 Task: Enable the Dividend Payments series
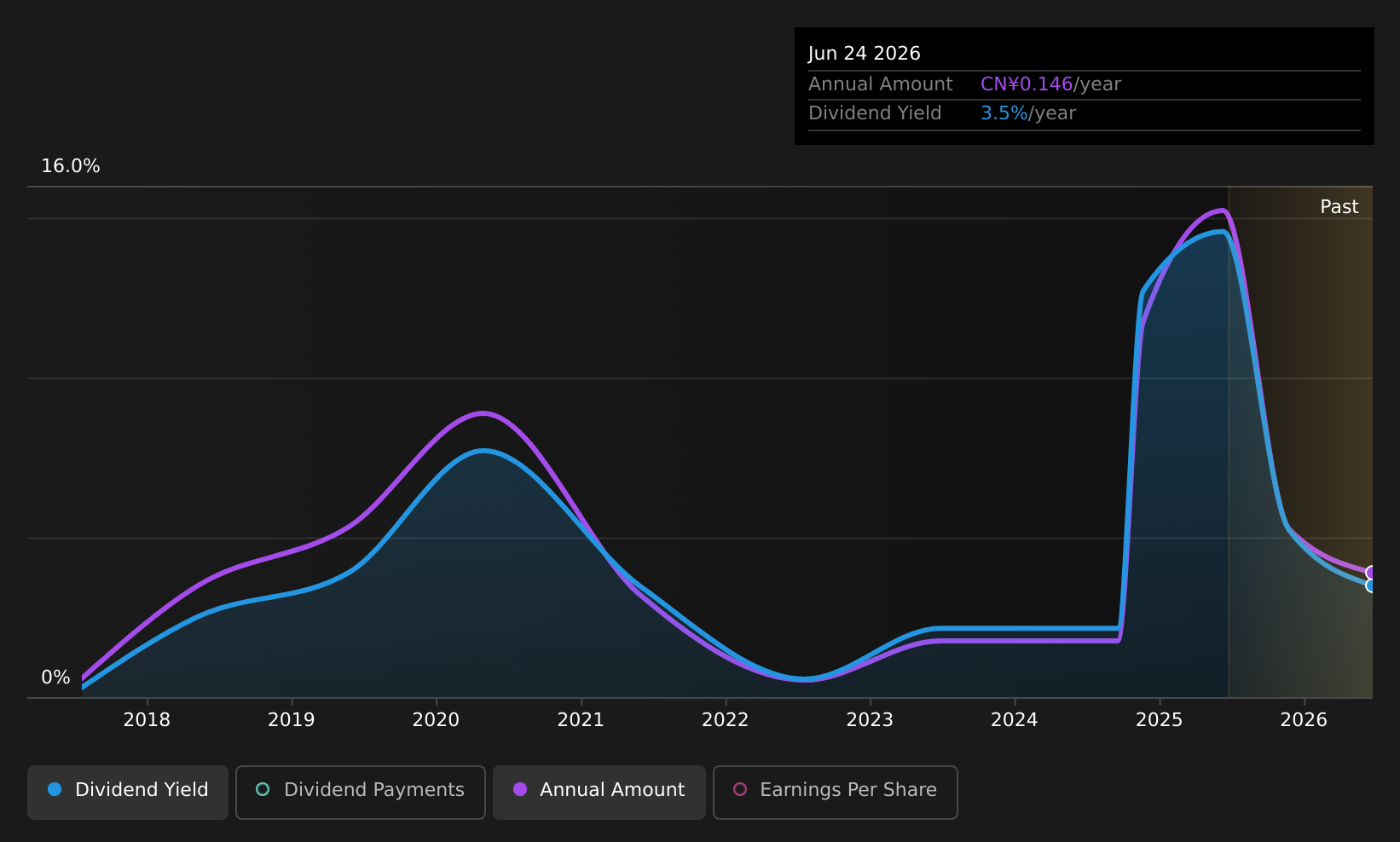[361, 792]
